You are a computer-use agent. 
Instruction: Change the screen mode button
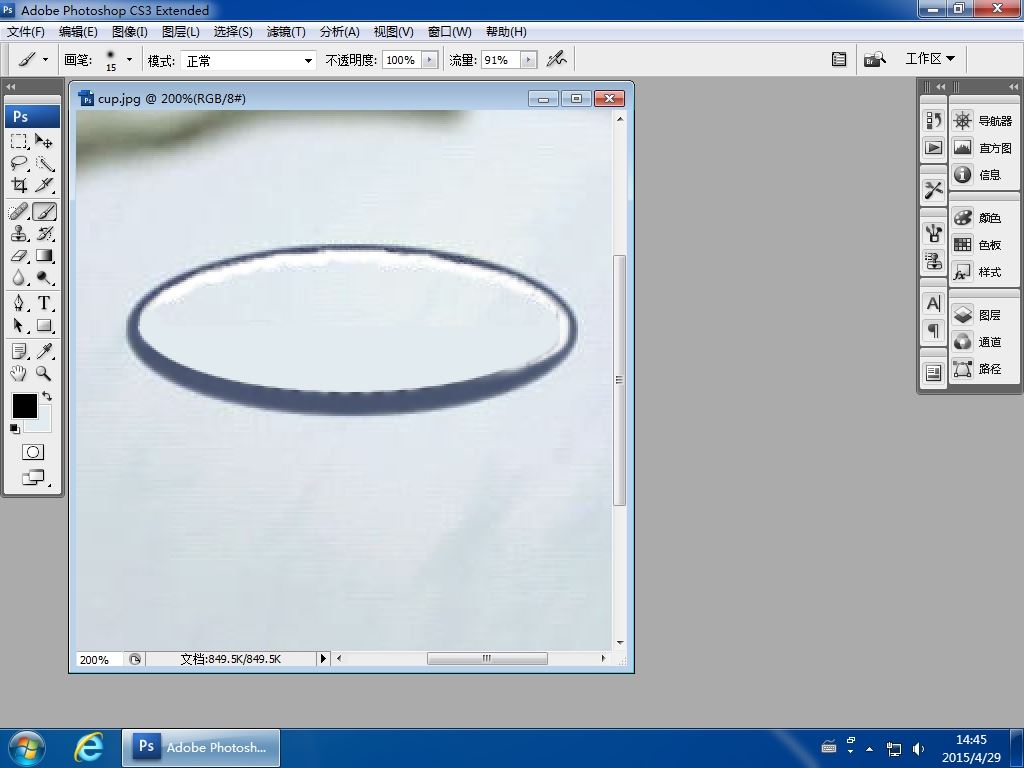33,478
